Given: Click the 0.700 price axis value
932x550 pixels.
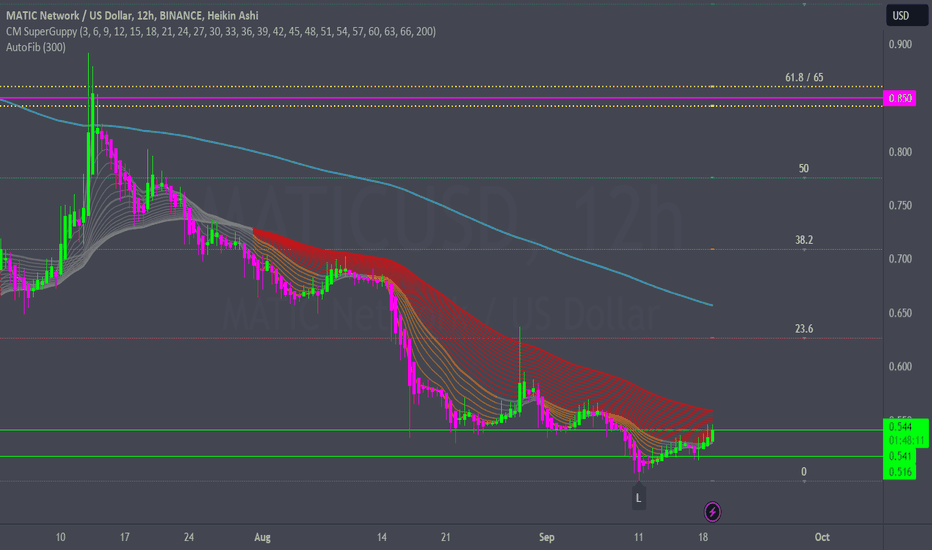Looking at the screenshot, I should [900, 259].
